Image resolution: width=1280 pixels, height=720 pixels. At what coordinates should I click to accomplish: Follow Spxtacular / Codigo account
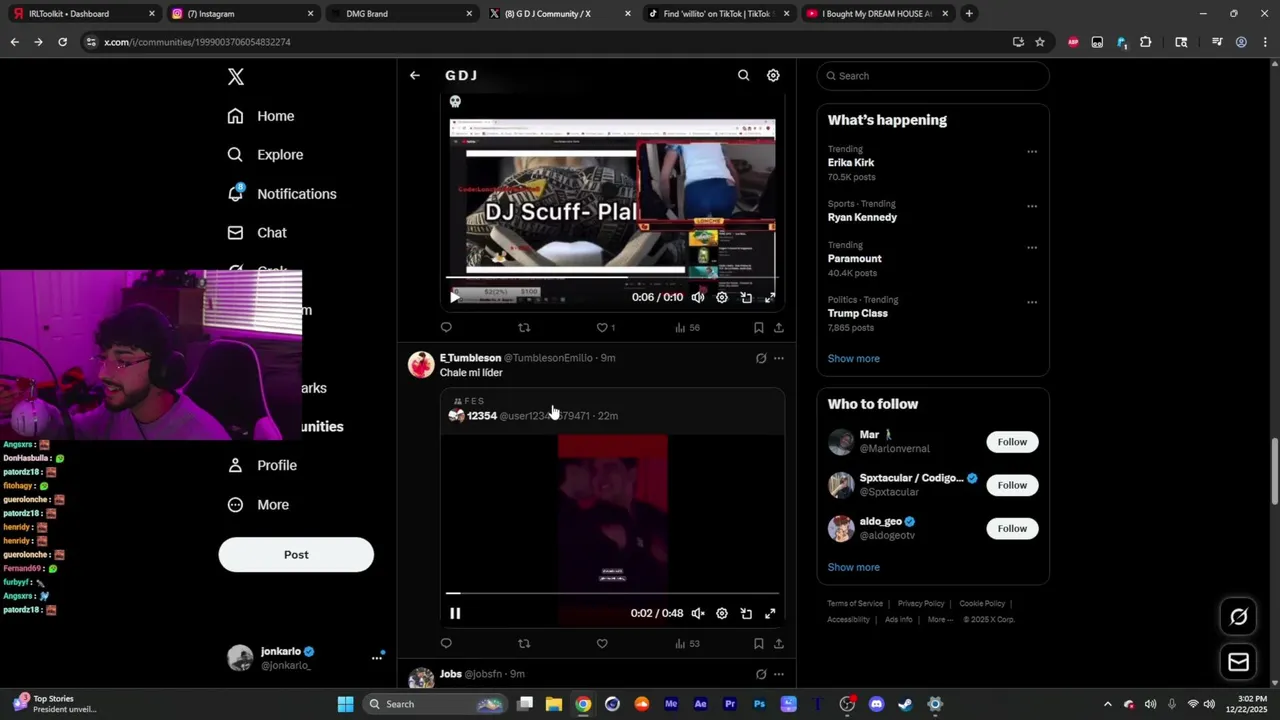click(1012, 485)
